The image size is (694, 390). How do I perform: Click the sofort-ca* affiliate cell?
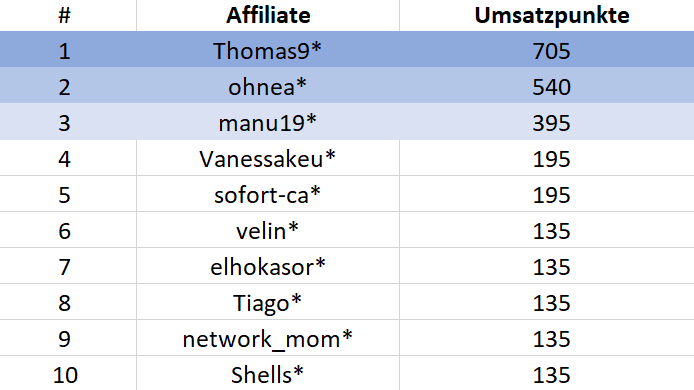pos(268,195)
